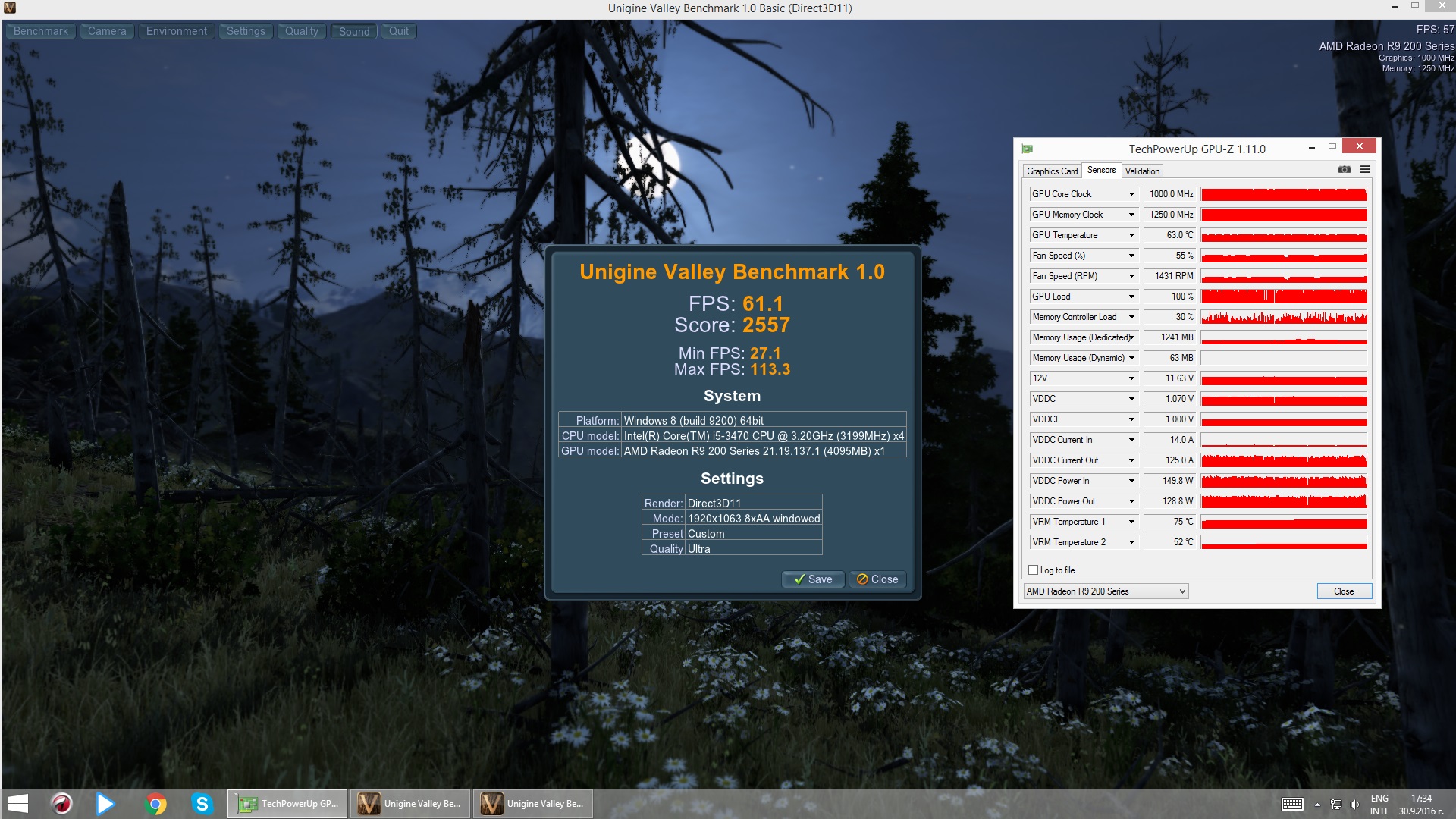Expand the GPU Load sensor dropdown
This screenshot has width=1456, height=819.
1131,297
